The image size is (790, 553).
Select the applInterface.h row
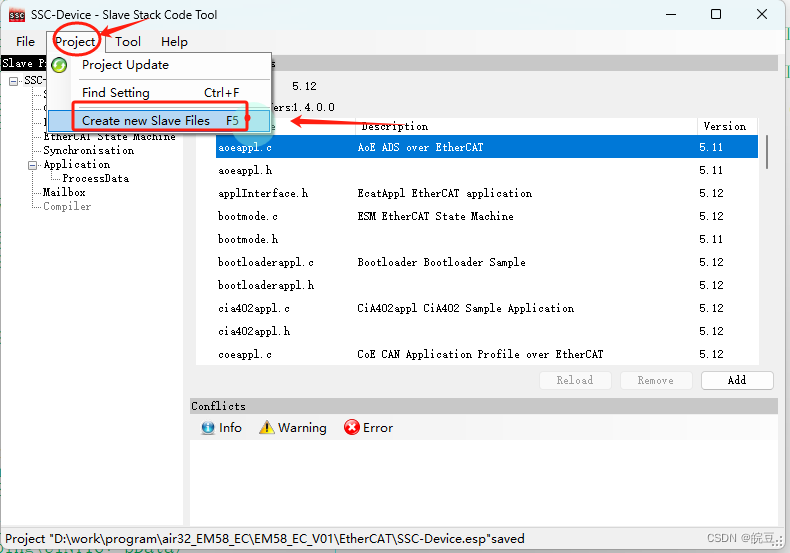tap(487, 193)
